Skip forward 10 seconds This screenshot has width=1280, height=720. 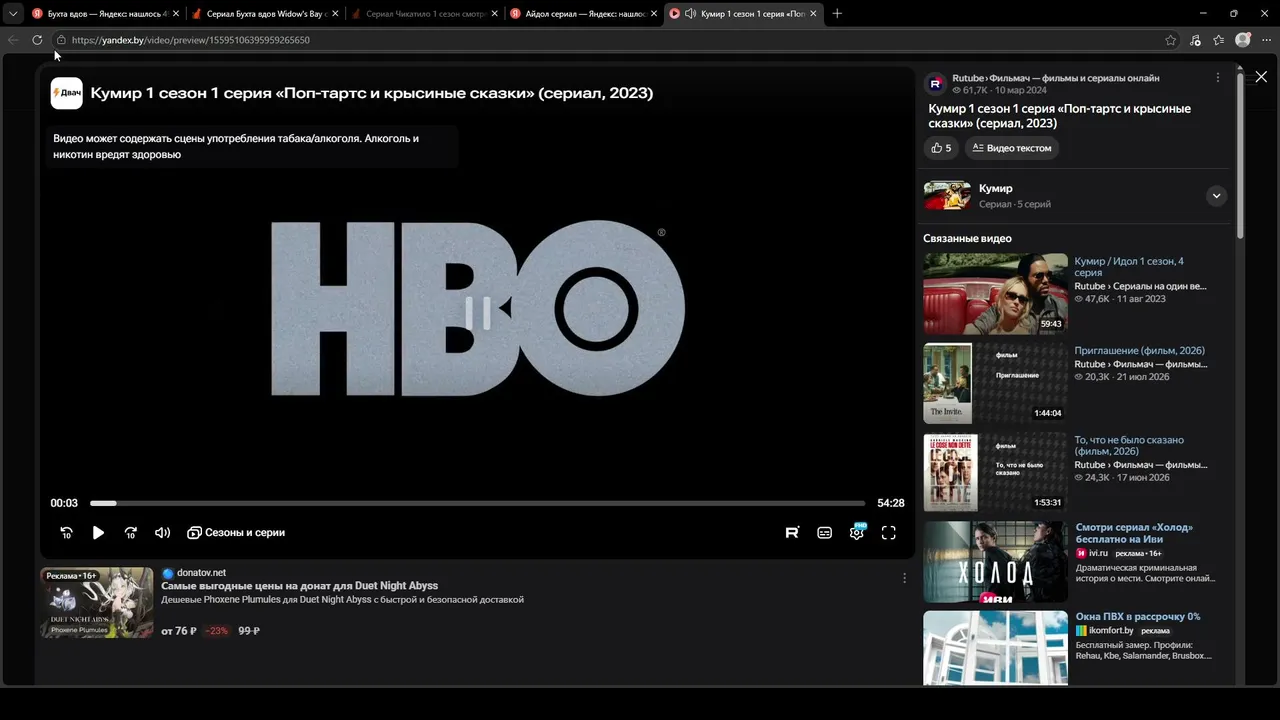pyautogui.click(x=130, y=533)
